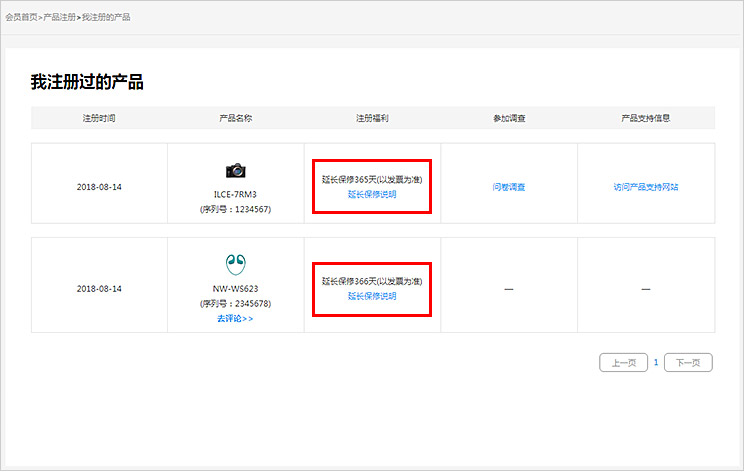Click the ILCE-7RM3 camera icon

pos(235,170)
